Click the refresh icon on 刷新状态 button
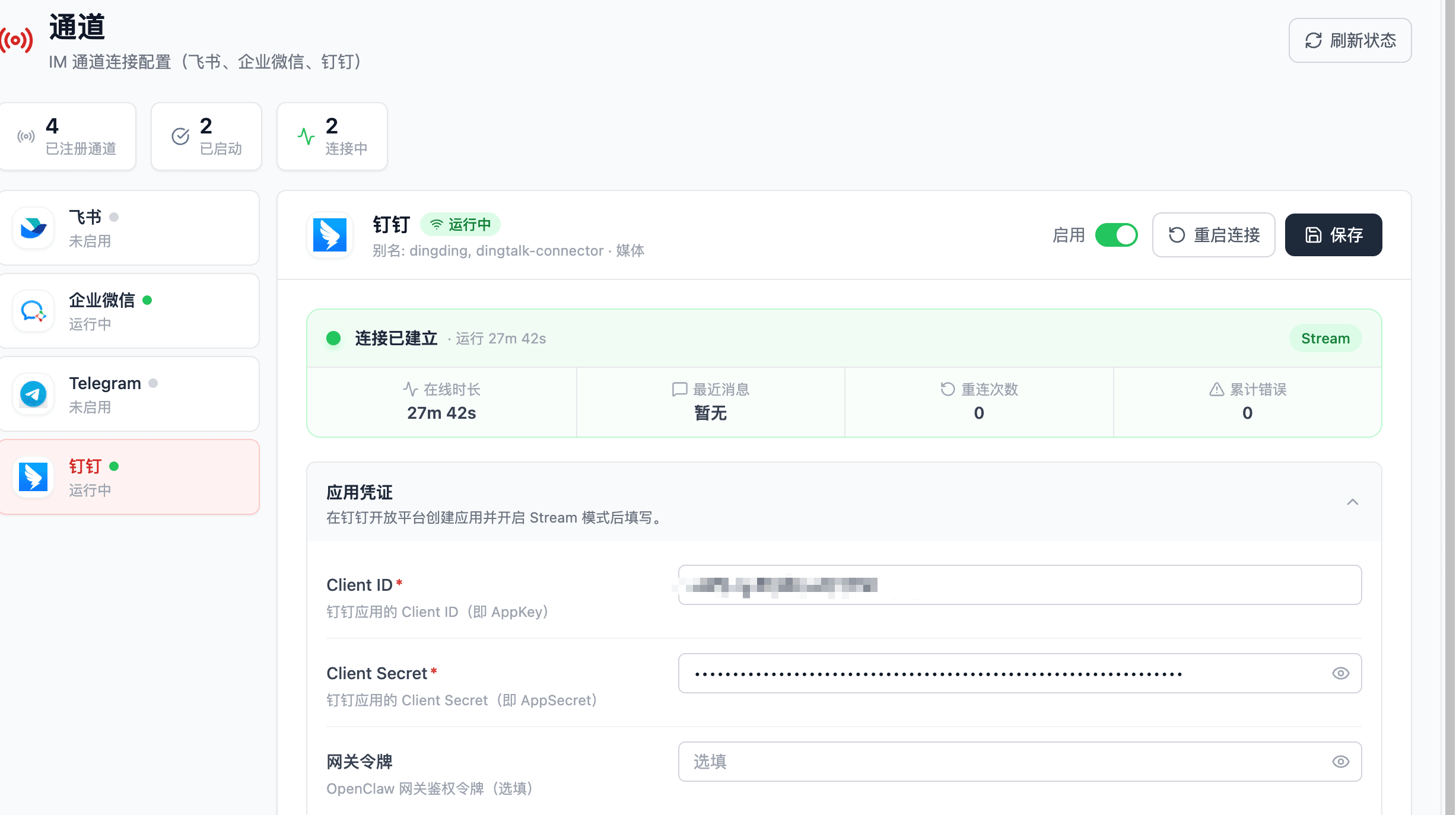 [1313, 41]
